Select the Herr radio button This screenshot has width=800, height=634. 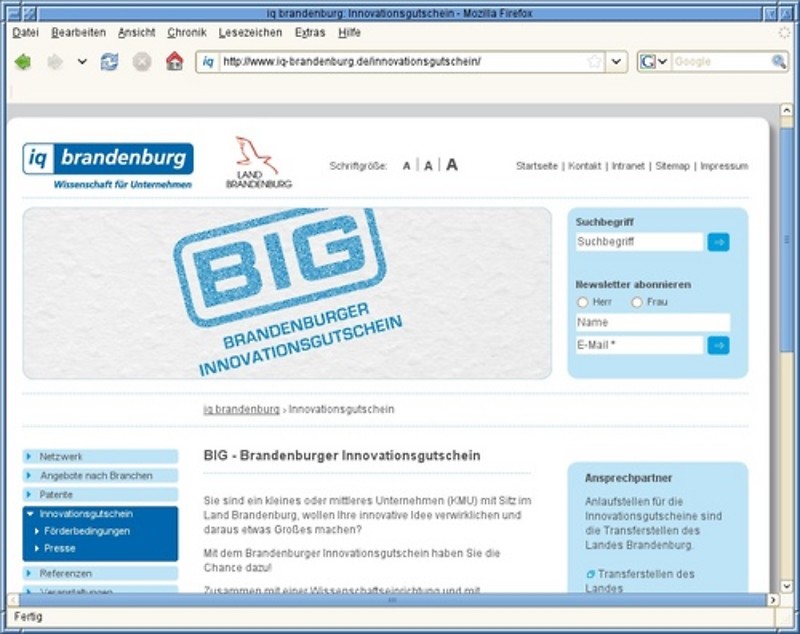point(583,302)
